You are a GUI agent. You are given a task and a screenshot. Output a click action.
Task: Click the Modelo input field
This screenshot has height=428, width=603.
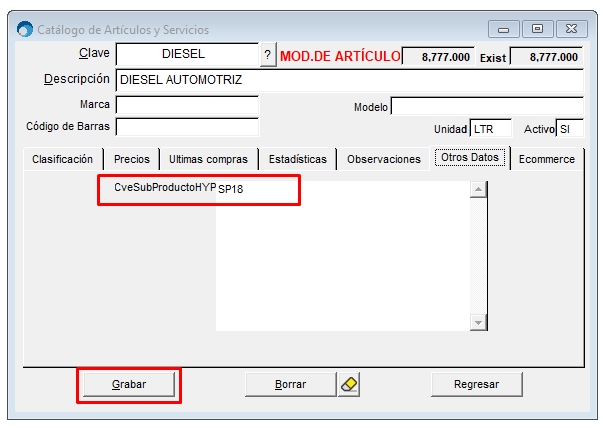486,106
